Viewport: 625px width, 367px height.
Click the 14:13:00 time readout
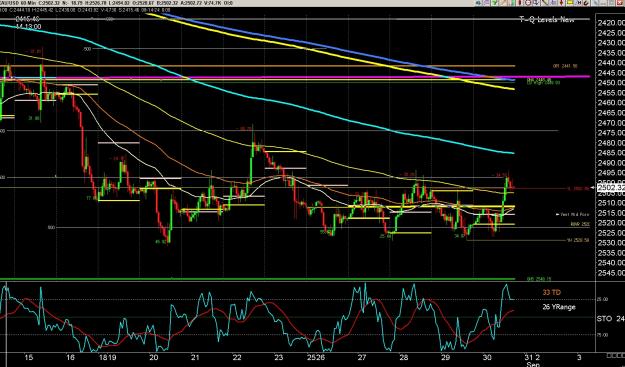pyautogui.click(x=29, y=27)
